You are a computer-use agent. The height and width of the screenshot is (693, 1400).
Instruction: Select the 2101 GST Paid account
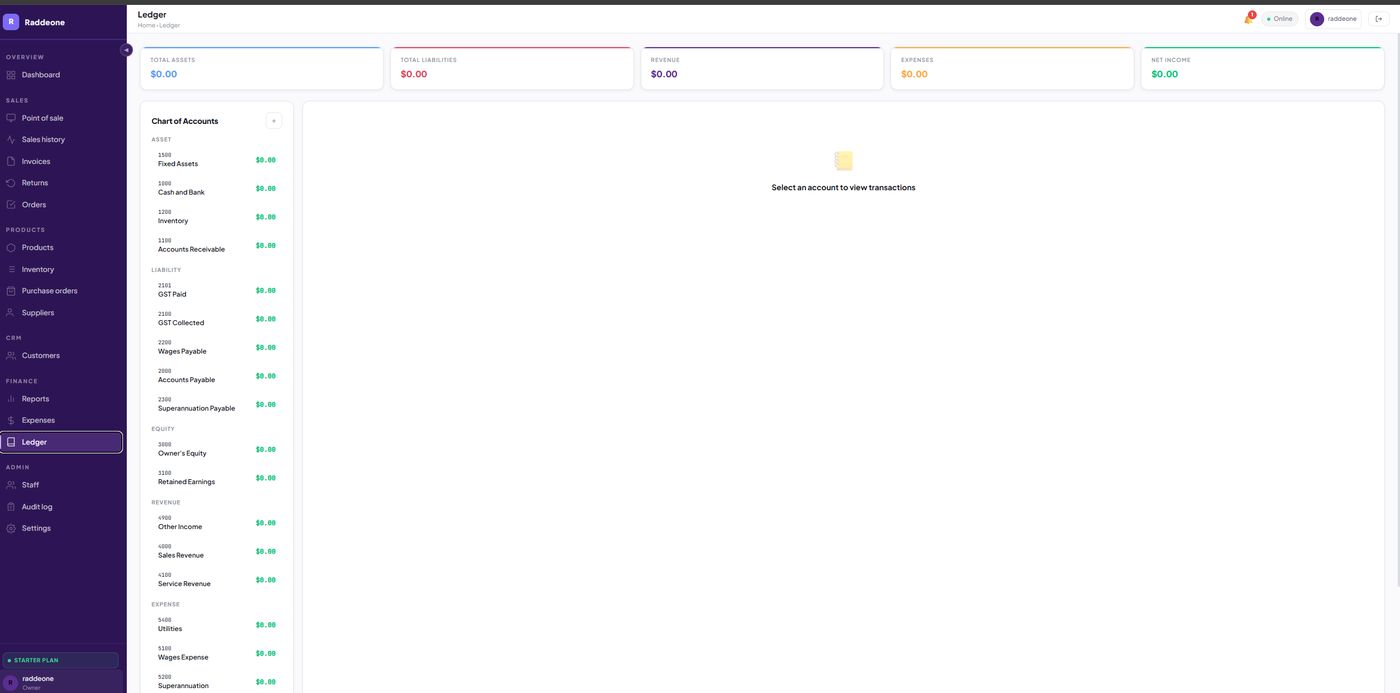pos(217,290)
